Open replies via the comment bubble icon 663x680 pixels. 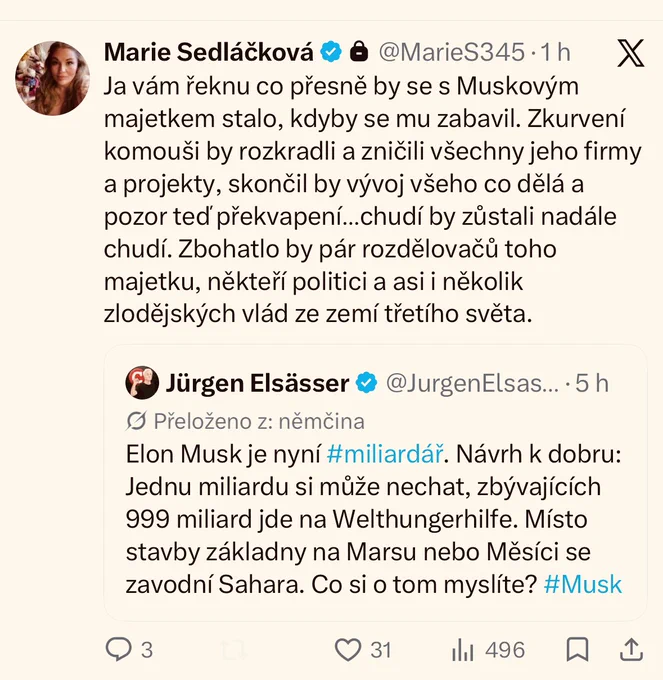[x=118, y=649]
